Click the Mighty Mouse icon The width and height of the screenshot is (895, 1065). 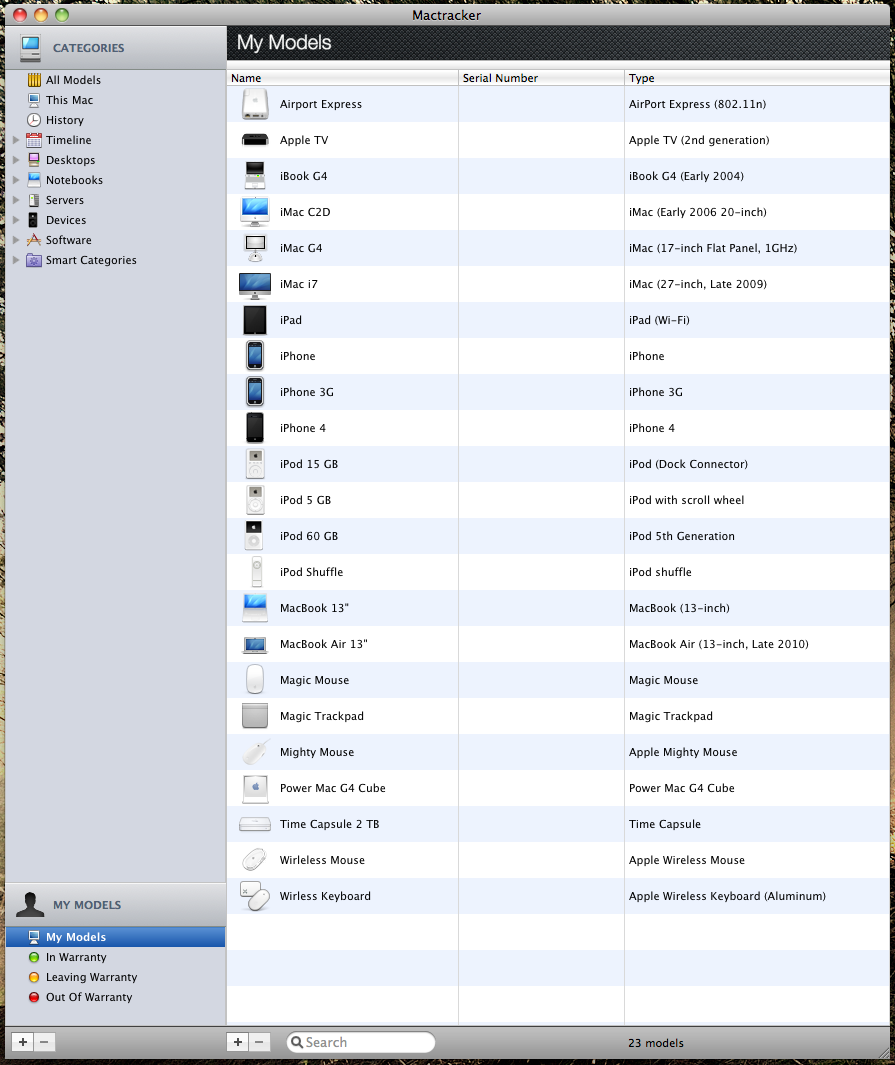tap(255, 752)
